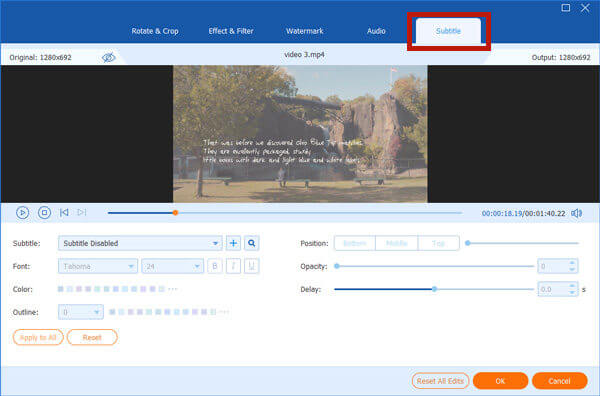Increase the Opacity value with up arrow
Screen dimensions: 600x396
[572, 263]
